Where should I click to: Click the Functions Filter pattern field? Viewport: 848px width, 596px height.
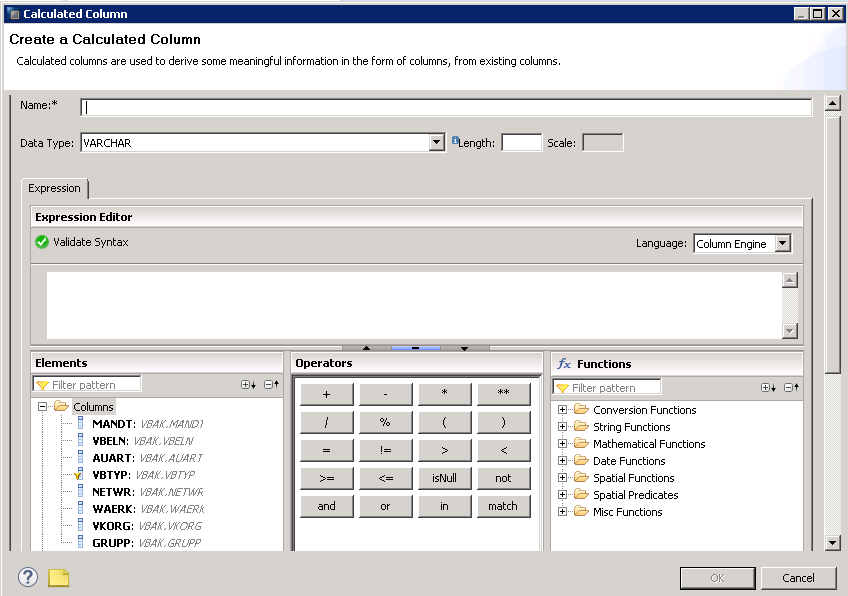click(607, 388)
